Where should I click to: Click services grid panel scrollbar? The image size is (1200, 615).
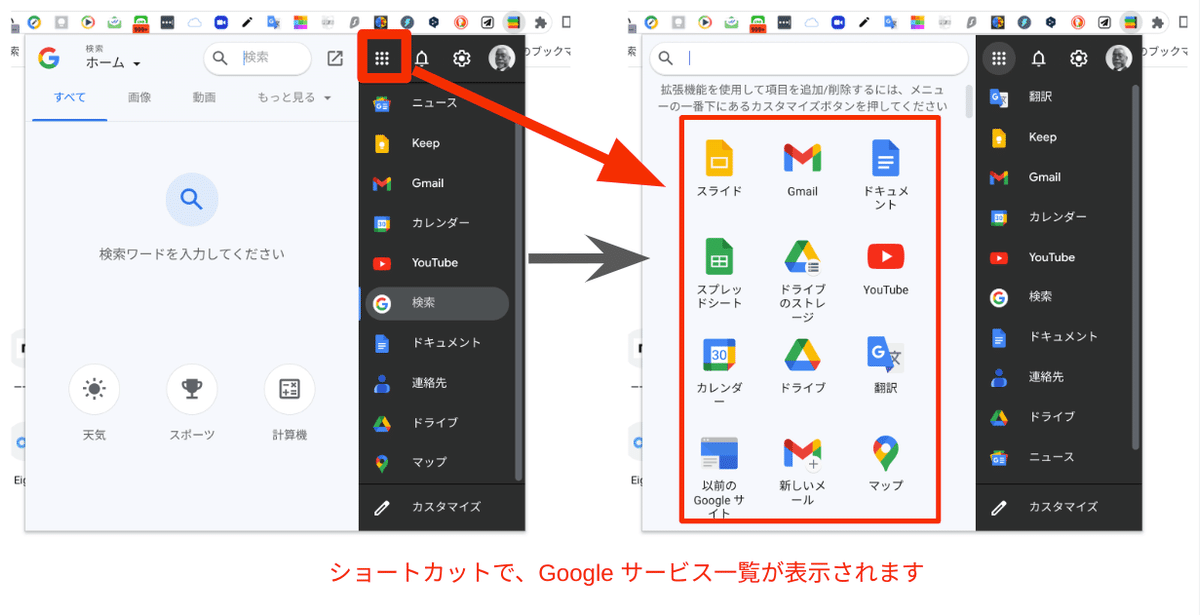coord(968,101)
